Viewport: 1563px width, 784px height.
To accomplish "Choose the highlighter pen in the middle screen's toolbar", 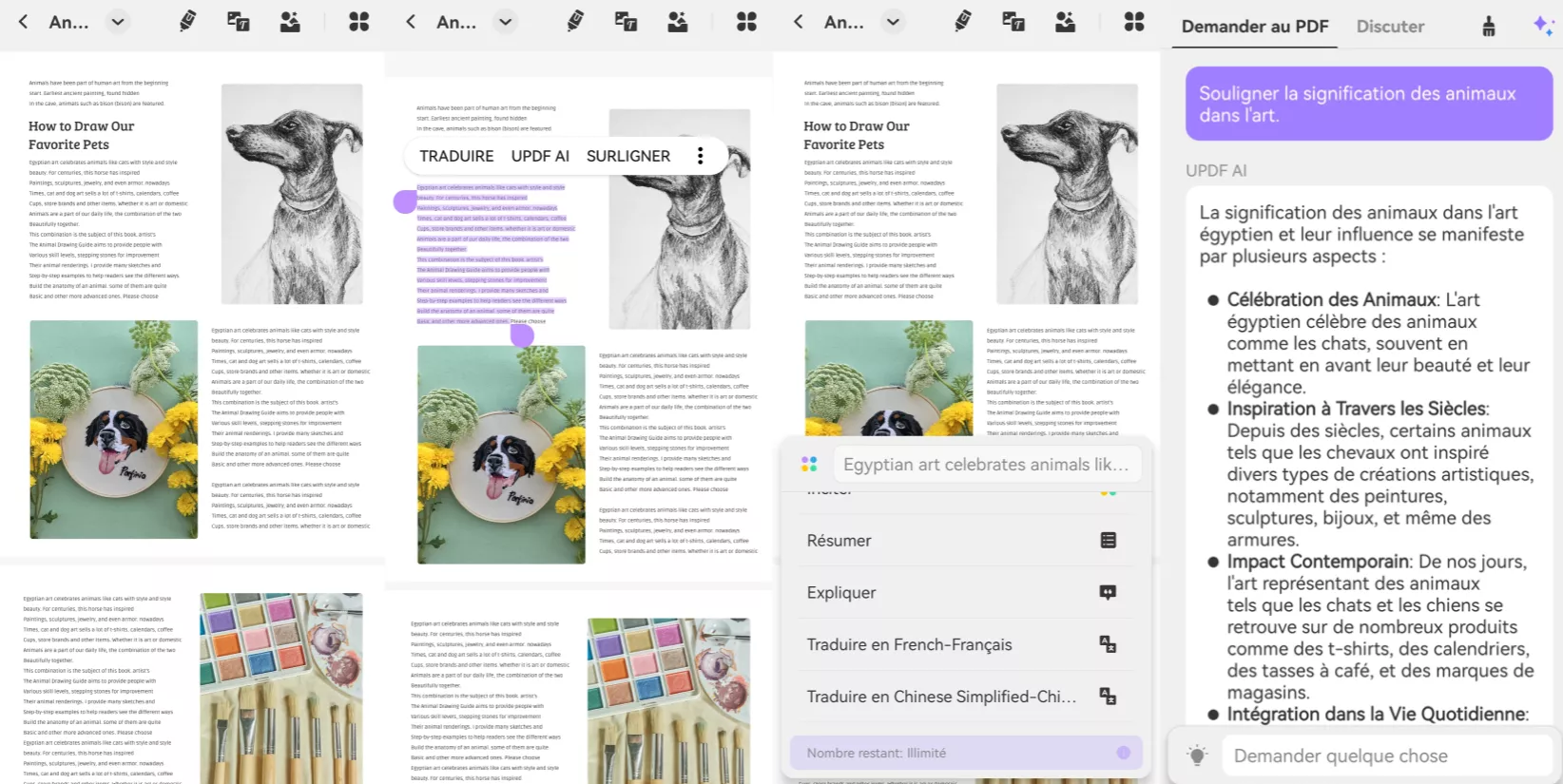I will [x=575, y=21].
